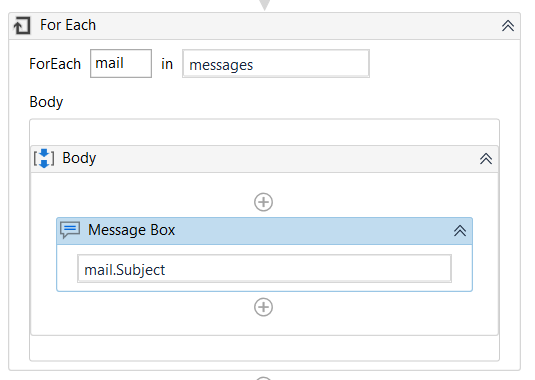Add activity via plus icon above Message Box
Screen dimensions: 535x380
(x=263, y=202)
